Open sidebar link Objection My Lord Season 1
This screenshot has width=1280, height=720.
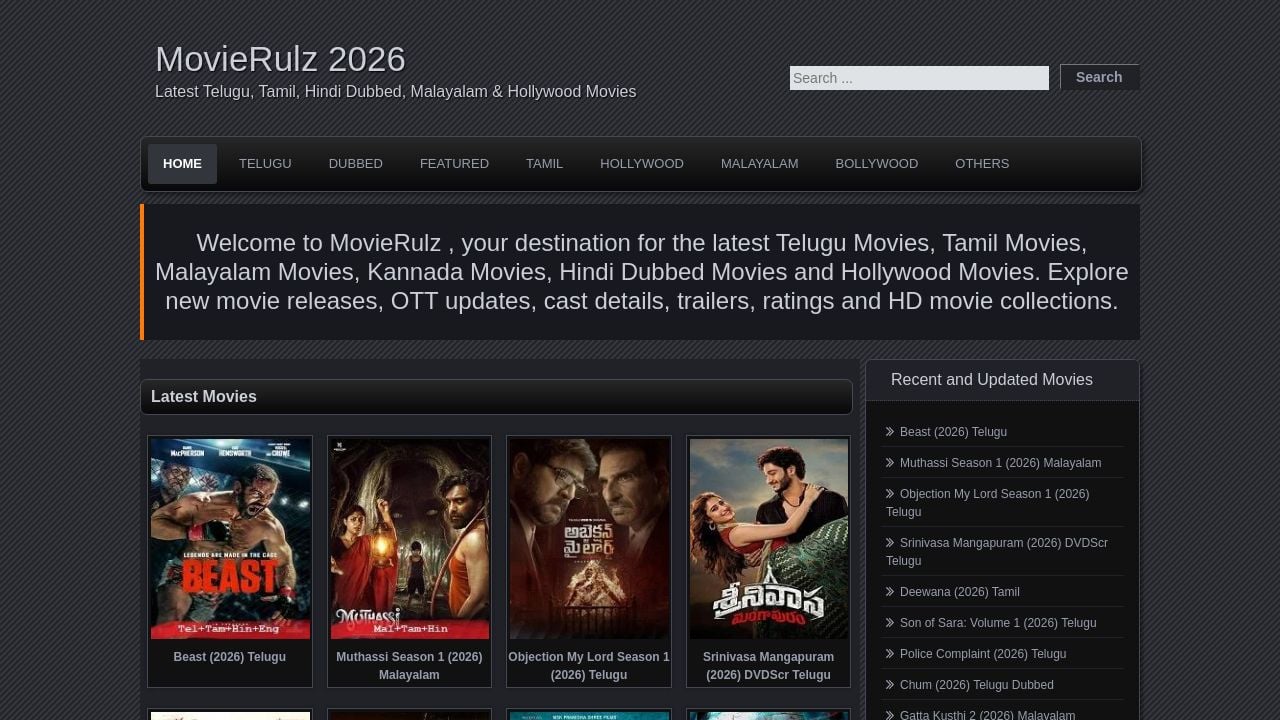pos(987,503)
